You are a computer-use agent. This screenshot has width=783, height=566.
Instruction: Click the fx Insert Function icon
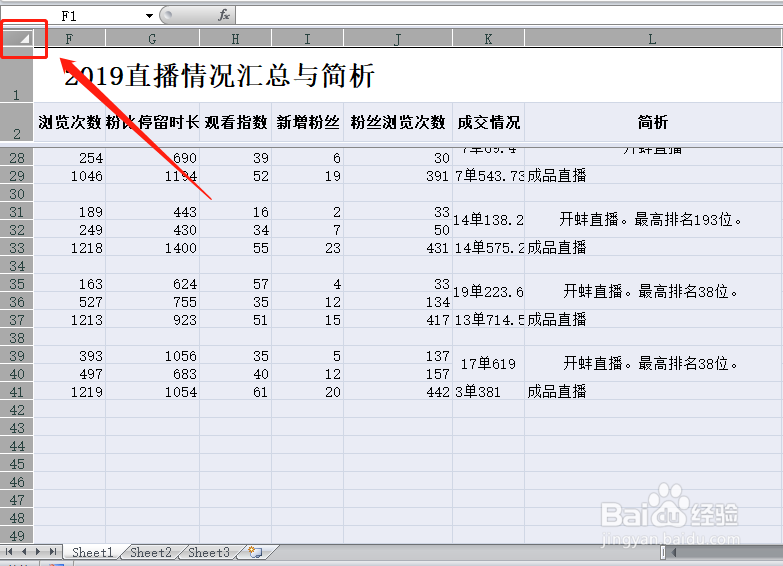224,15
